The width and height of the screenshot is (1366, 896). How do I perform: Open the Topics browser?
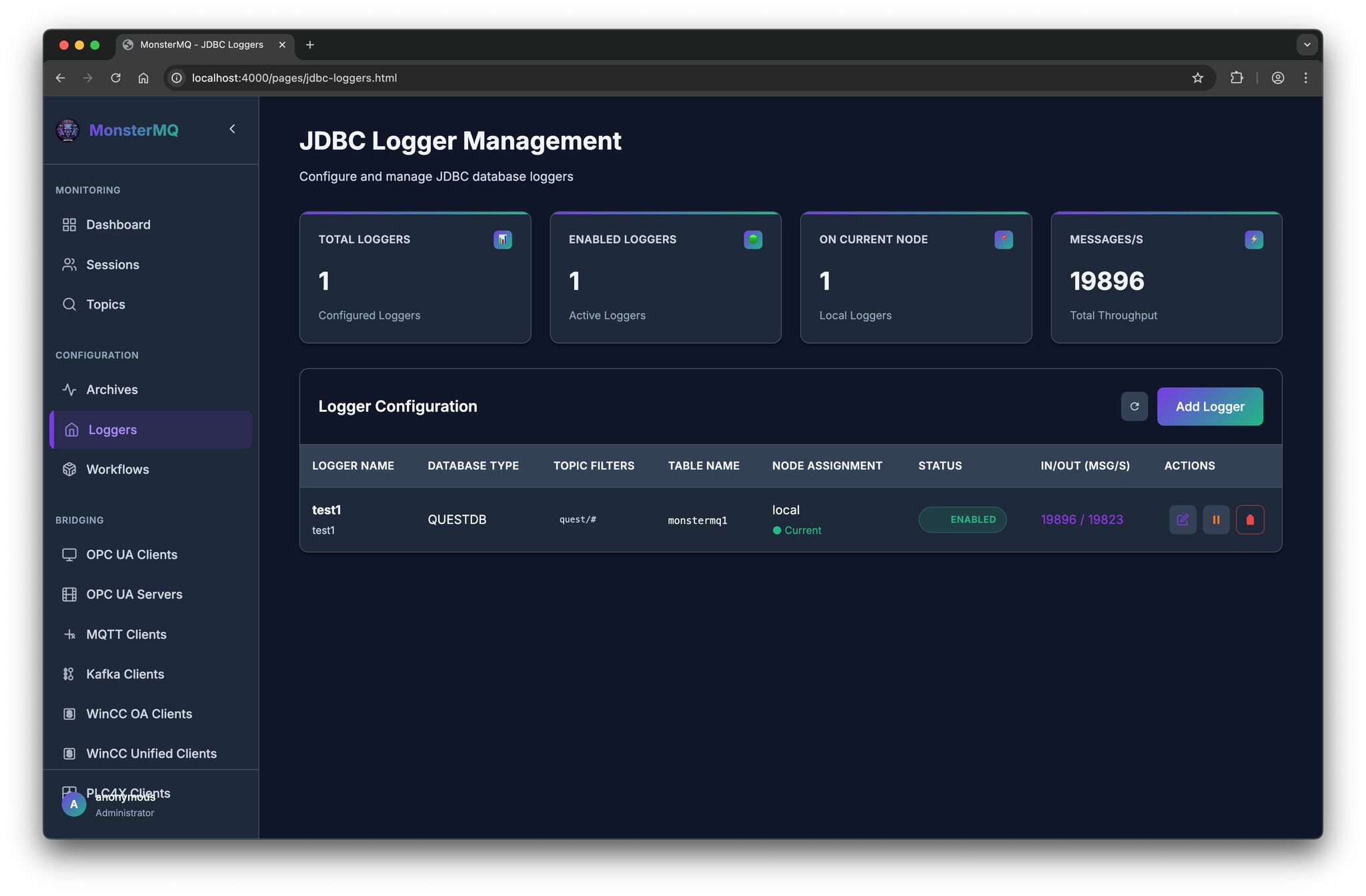[105, 305]
